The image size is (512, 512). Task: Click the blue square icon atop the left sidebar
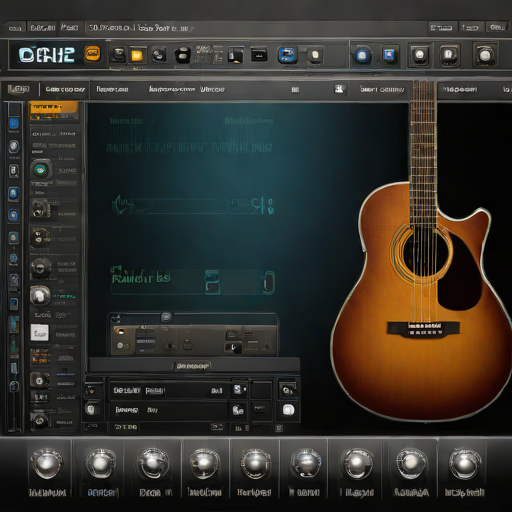coord(14,123)
